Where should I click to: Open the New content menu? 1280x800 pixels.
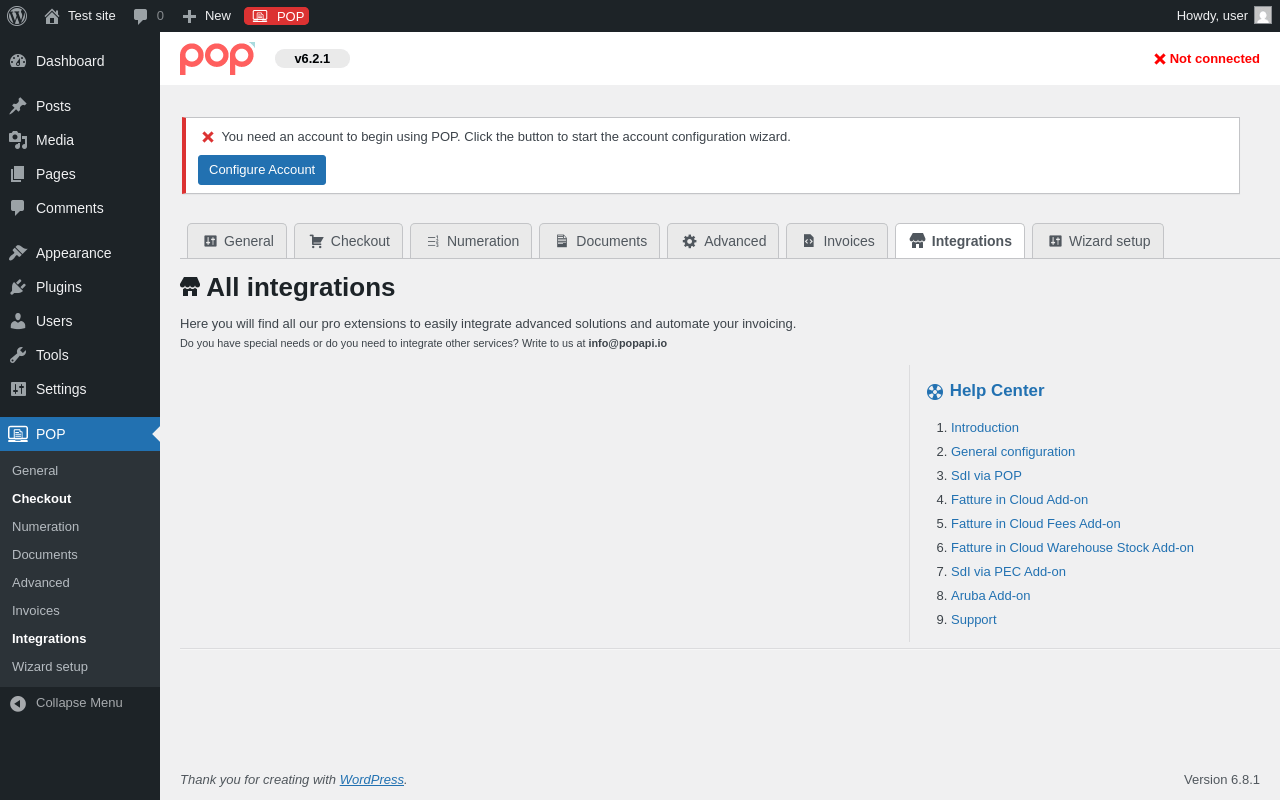pos(207,16)
